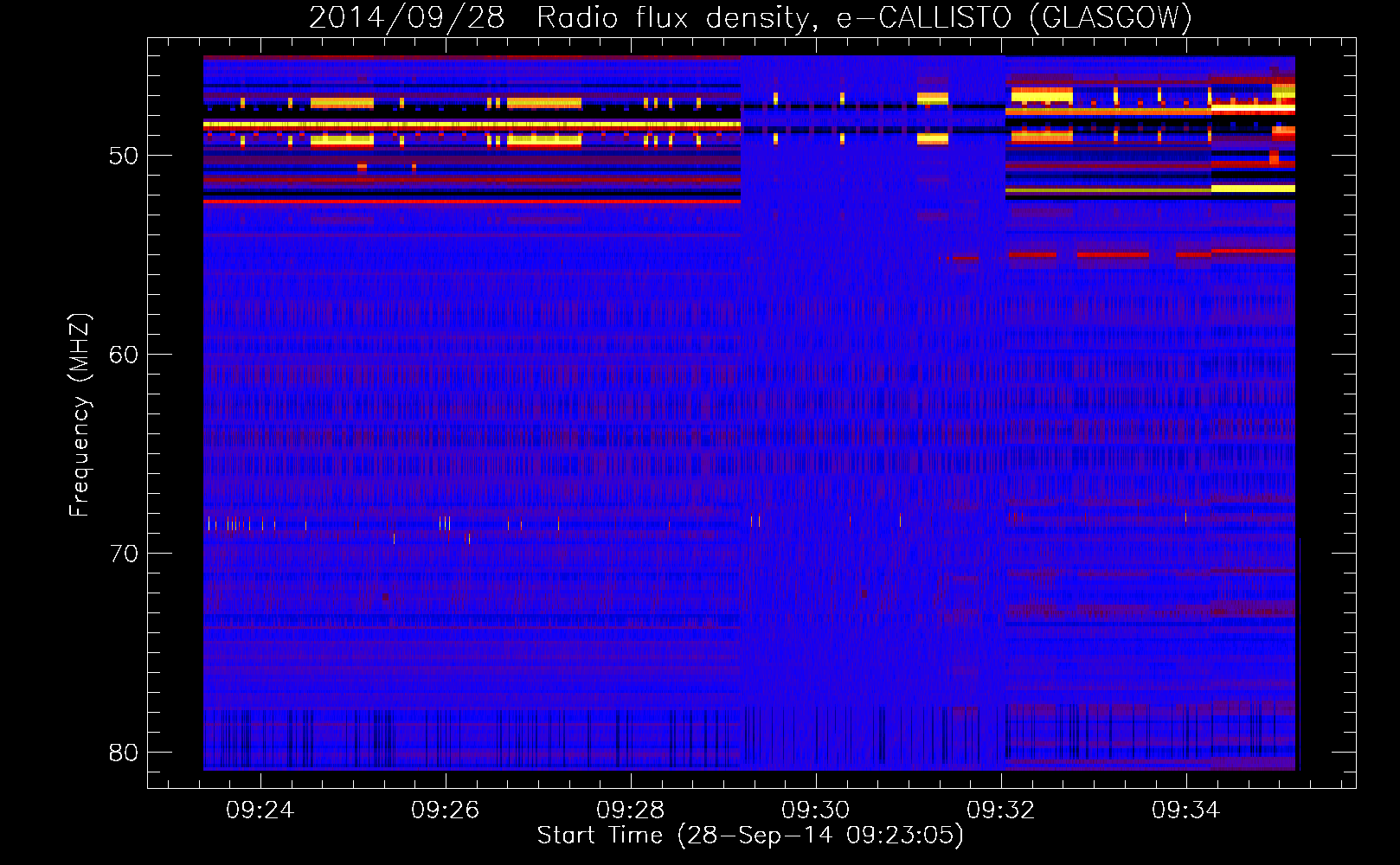The image size is (1400, 865).
Task: Click the '09:34' time tick label
Action: pyautogui.click(x=1185, y=811)
